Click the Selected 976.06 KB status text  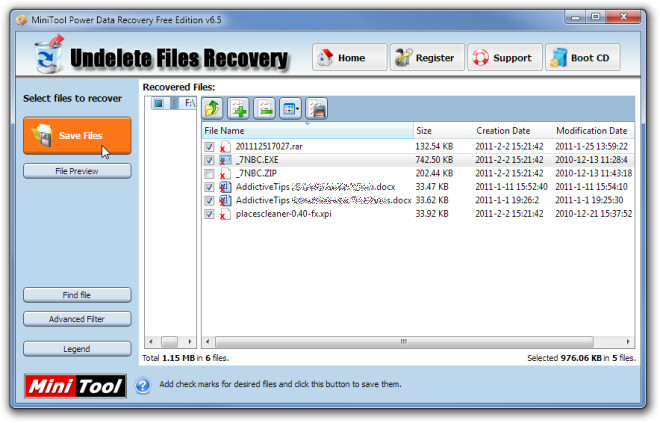(581, 358)
